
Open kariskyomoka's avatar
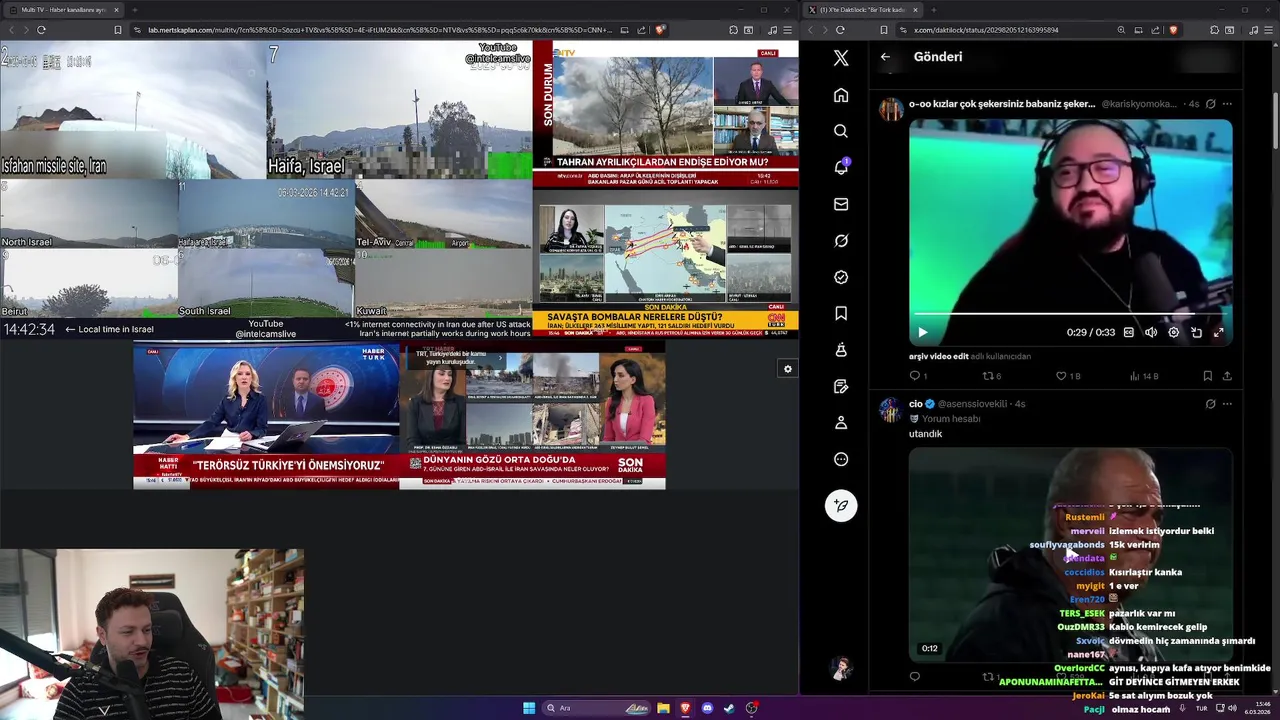891,109
